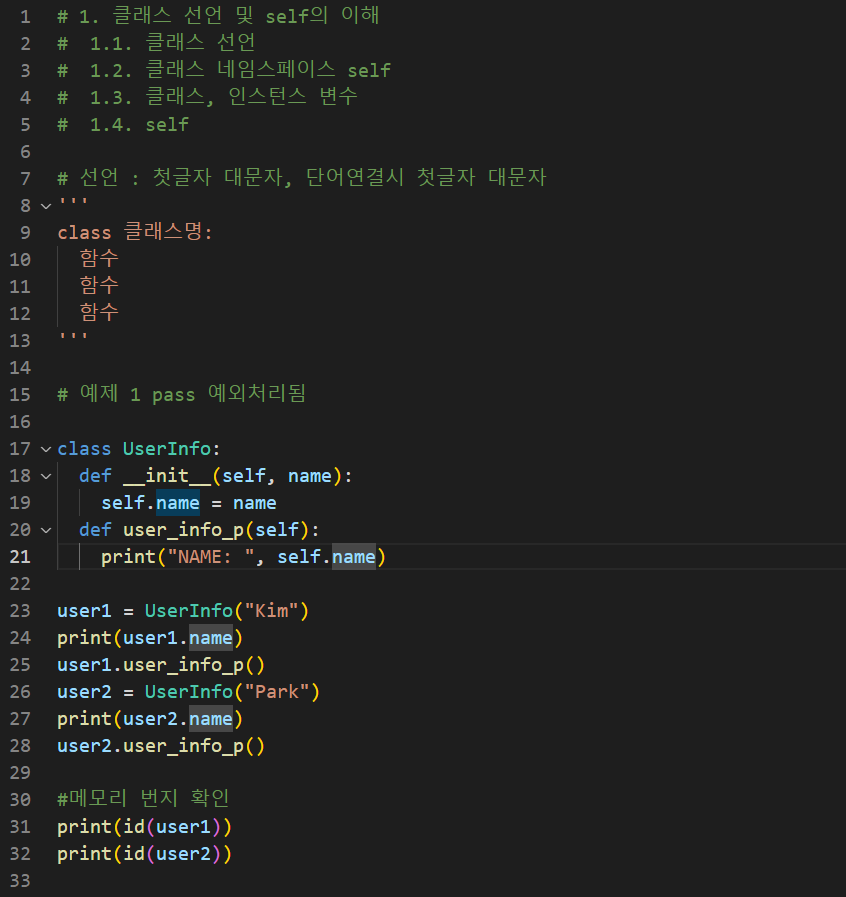Click 'print(id(user1))' on line 31
This screenshot has width=846, height=897.
click(x=144, y=827)
